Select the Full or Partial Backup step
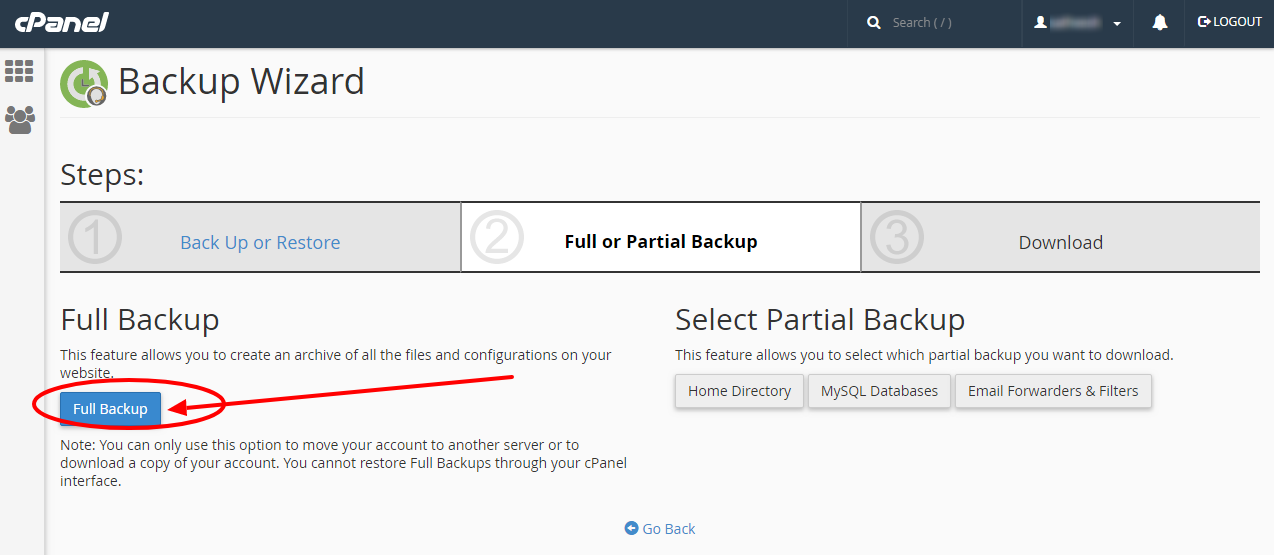Image resolution: width=1274 pixels, height=555 pixels. click(x=661, y=241)
